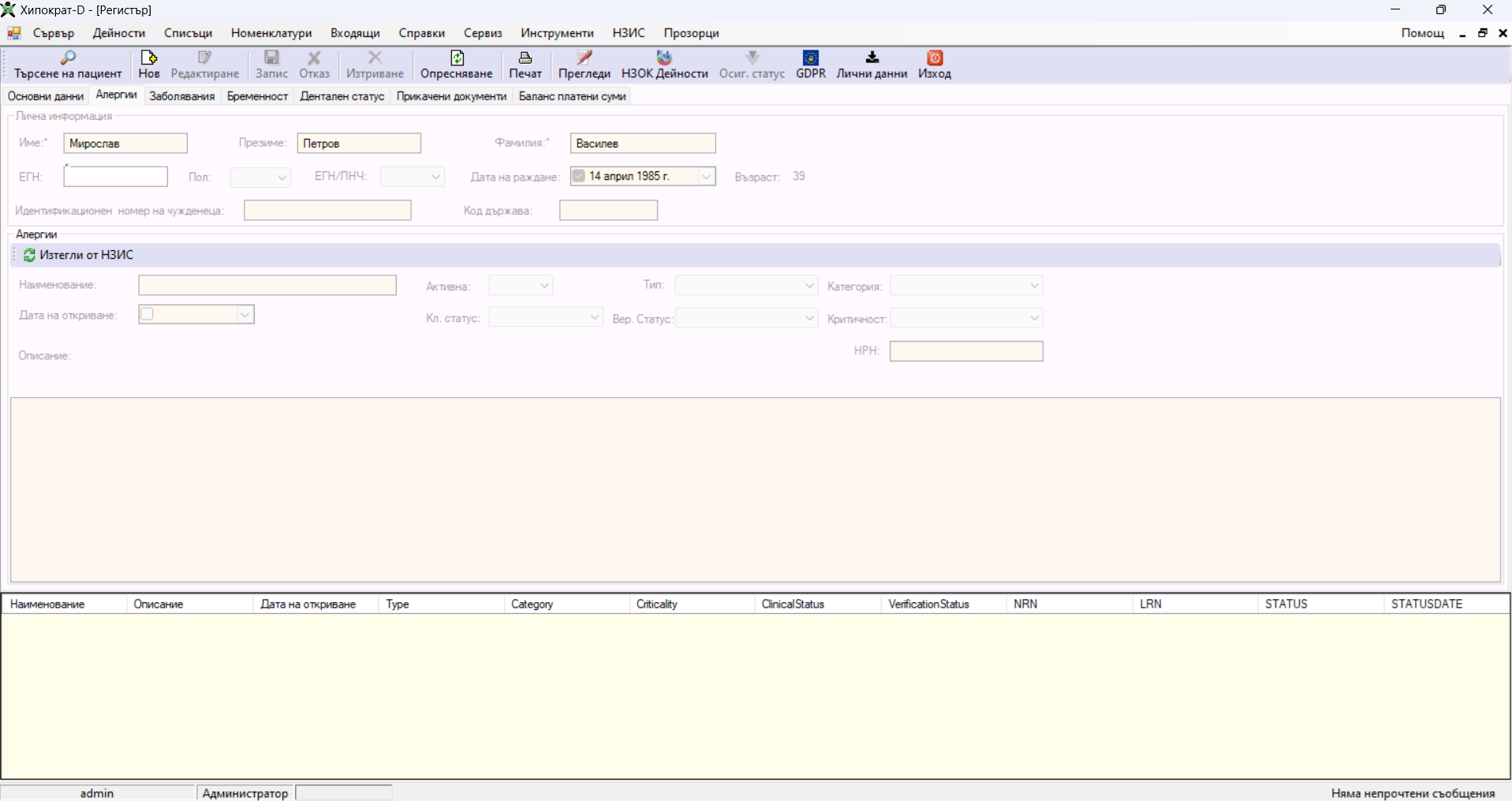
Task: Sort by the VerificationStatus column header
Action: pos(943,604)
